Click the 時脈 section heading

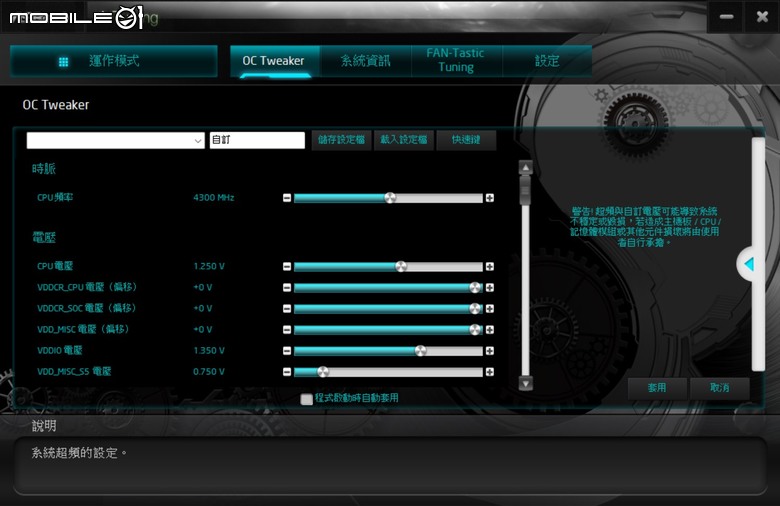[x=44, y=169]
